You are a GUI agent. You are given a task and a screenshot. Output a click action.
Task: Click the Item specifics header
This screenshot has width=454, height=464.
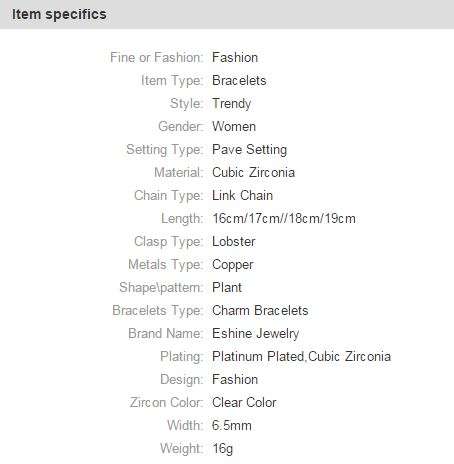(59, 14)
